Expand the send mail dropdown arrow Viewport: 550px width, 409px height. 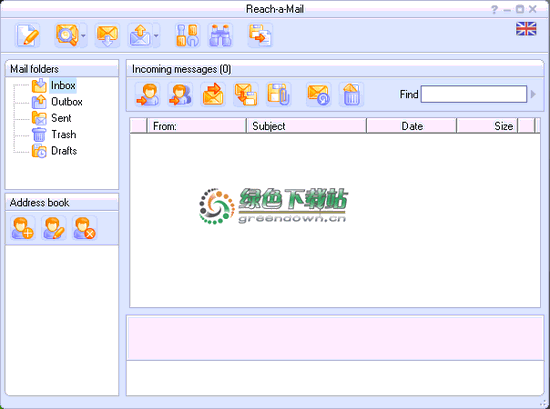point(156,35)
